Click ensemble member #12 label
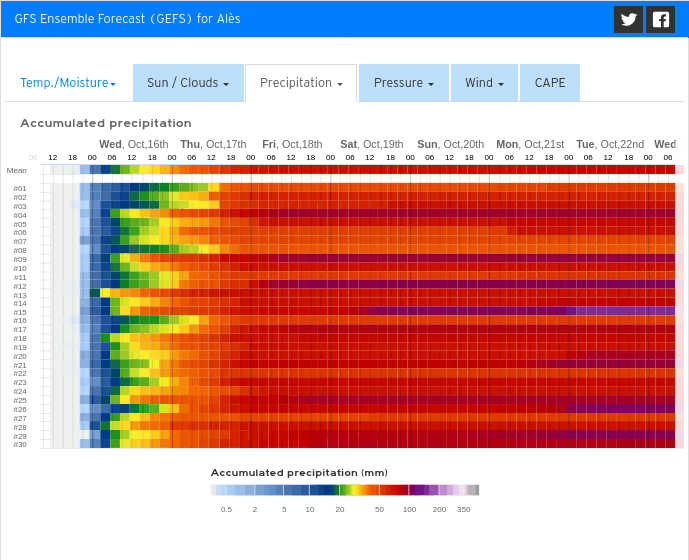 pyautogui.click(x=20, y=286)
